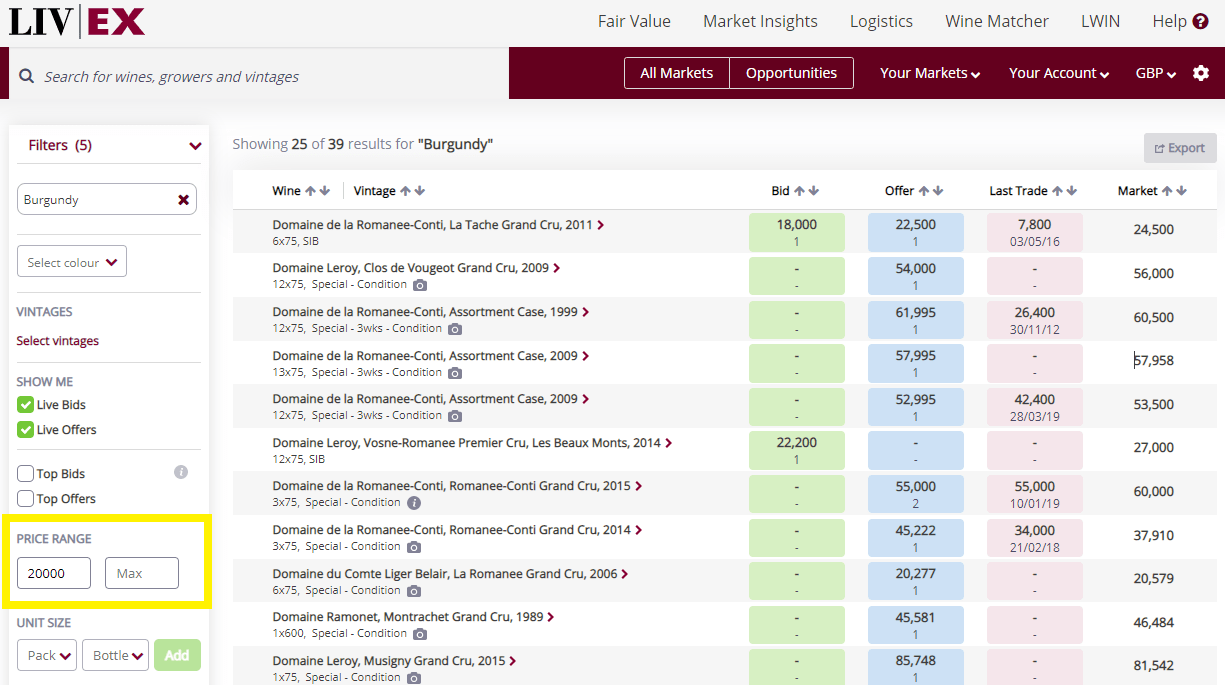Click Select vintages link
Viewport: 1225px width, 685px height.
[58, 341]
